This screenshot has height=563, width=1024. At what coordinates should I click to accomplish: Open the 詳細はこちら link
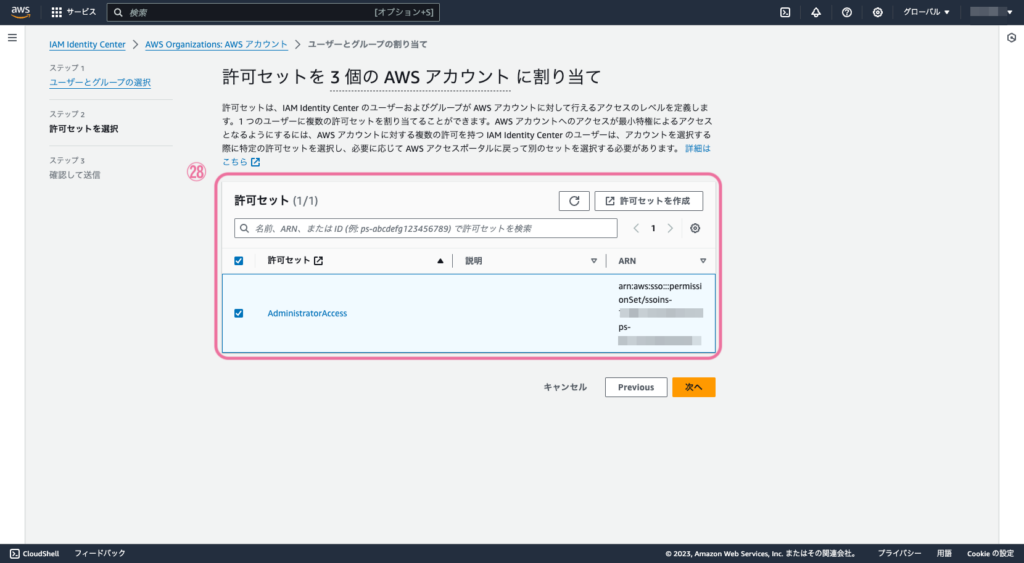point(697,148)
